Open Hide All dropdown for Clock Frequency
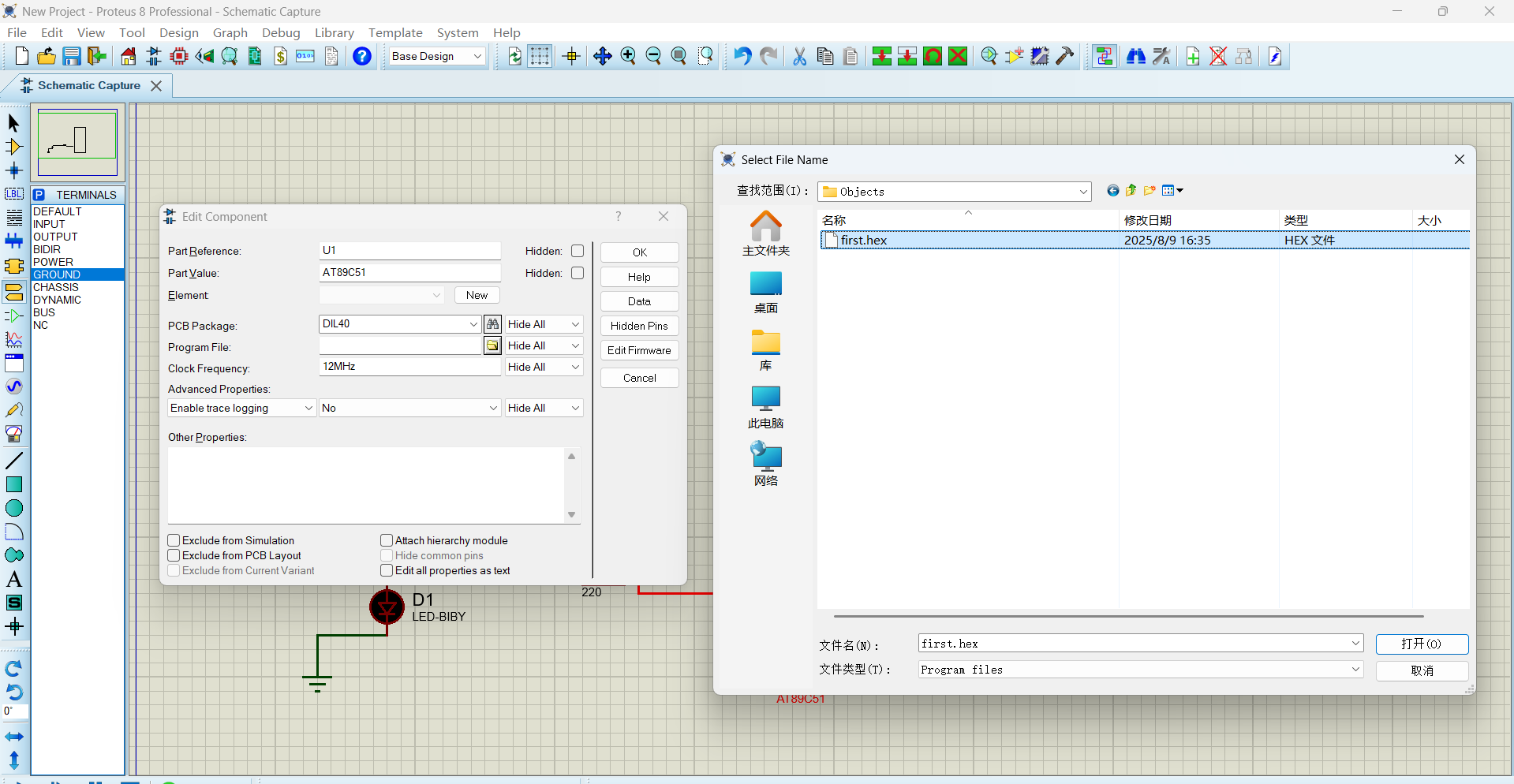Image resolution: width=1514 pixels, height=784 pixels. tap(544, 367)
